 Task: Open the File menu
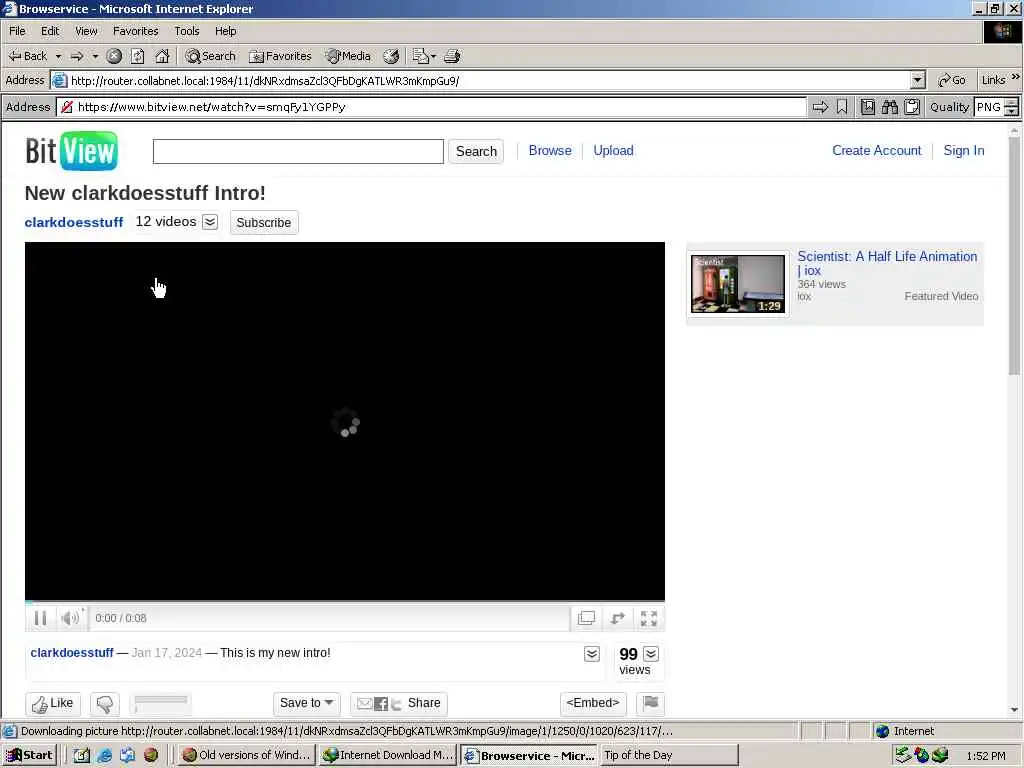pos(17,31)
